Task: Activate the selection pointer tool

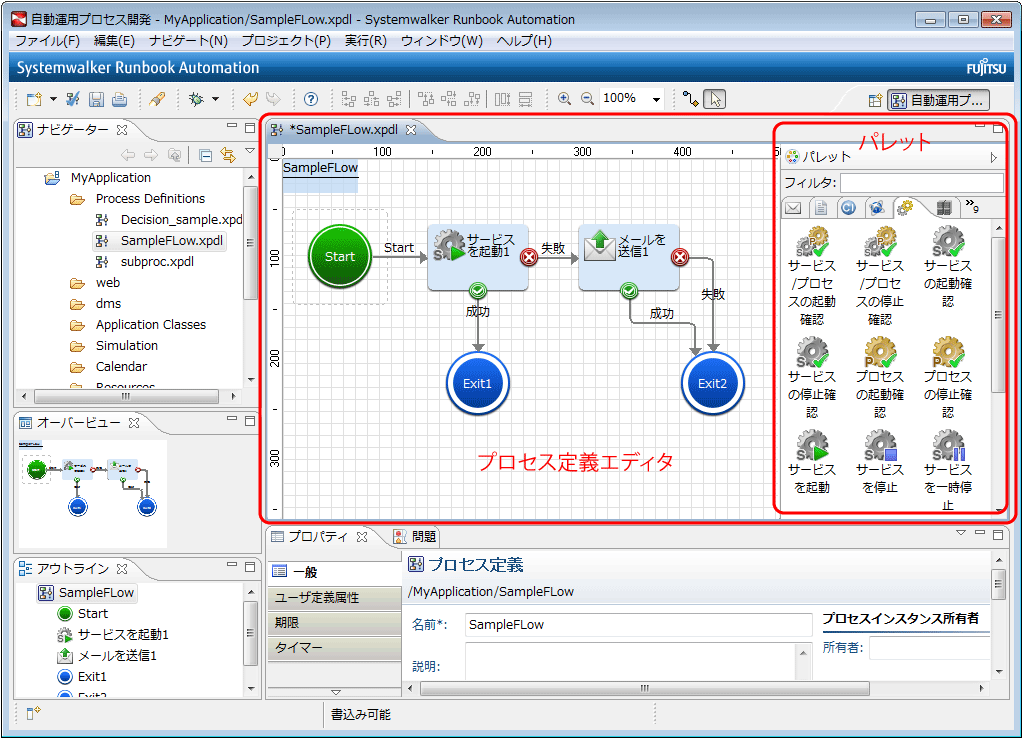Action: (x=715, y=99)
